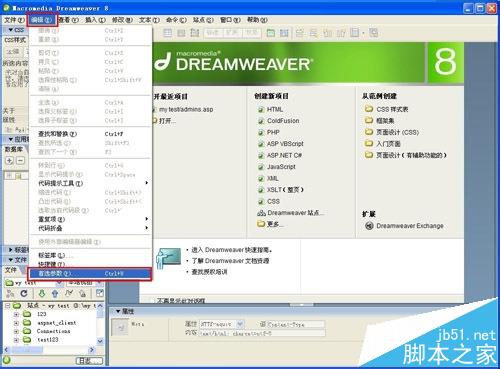
Task: Open the Frames dropdown arrow in toolbar
Action: (363, 33)
